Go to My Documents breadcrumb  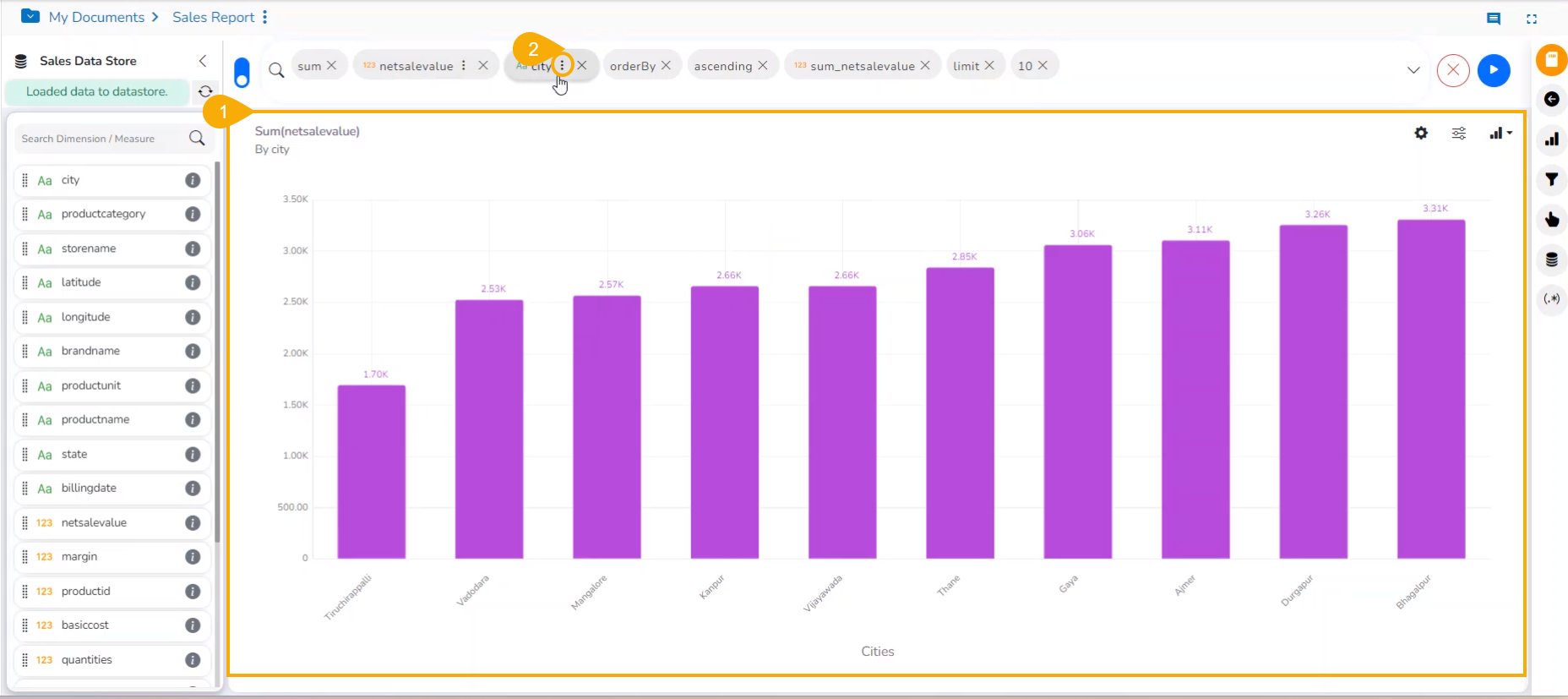96,17
